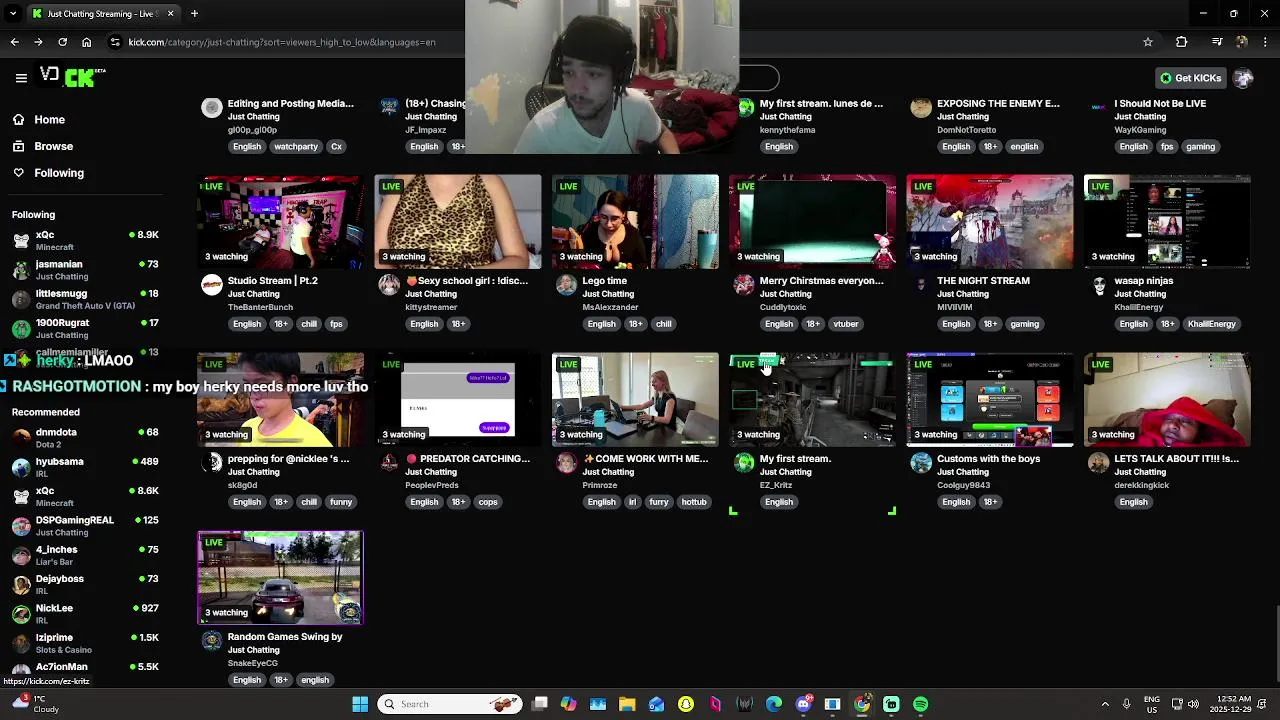Open the Following section
The width and height of the screenshot is (1280, 720).
47,173
